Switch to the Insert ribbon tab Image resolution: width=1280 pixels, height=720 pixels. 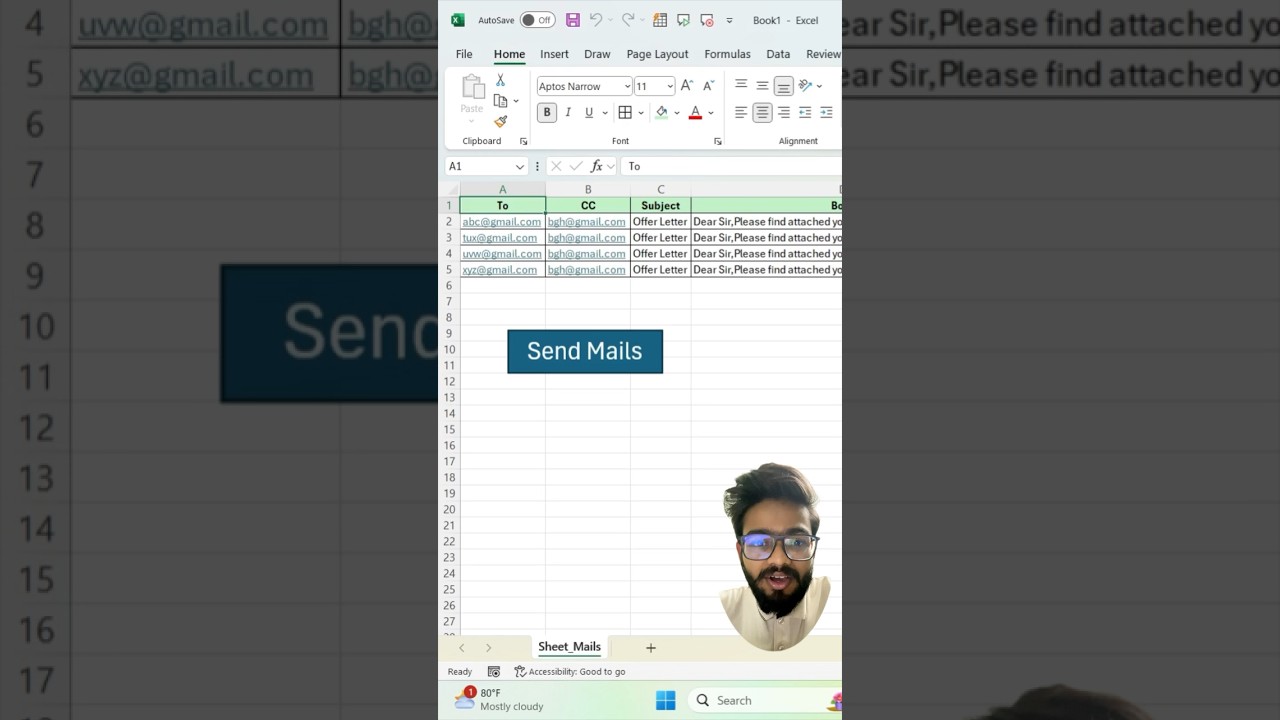pyautogui.click(x=554, y=54)
